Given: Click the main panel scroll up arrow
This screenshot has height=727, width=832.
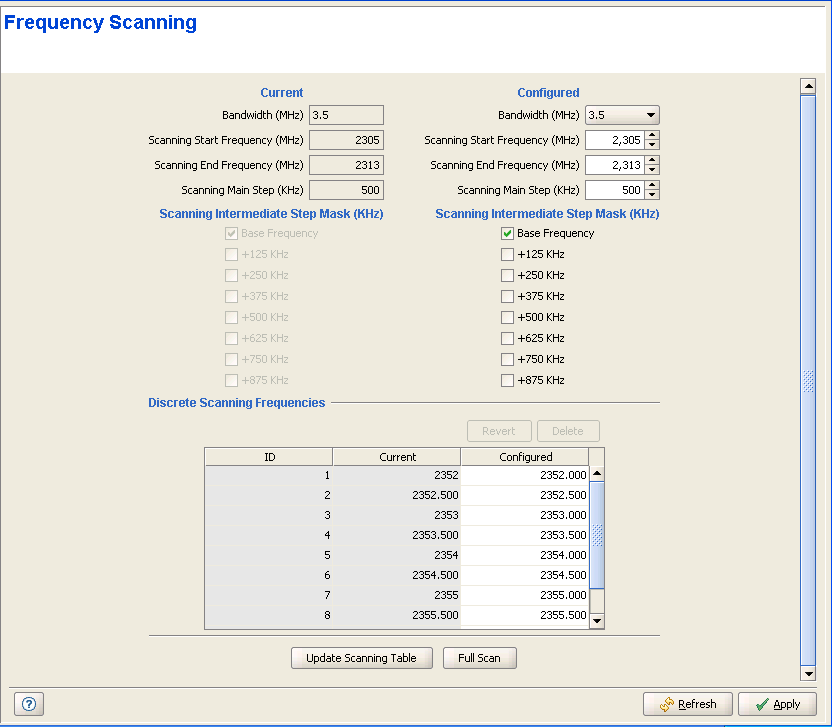Looking at the screenshot, I should (x=808, y=87).
